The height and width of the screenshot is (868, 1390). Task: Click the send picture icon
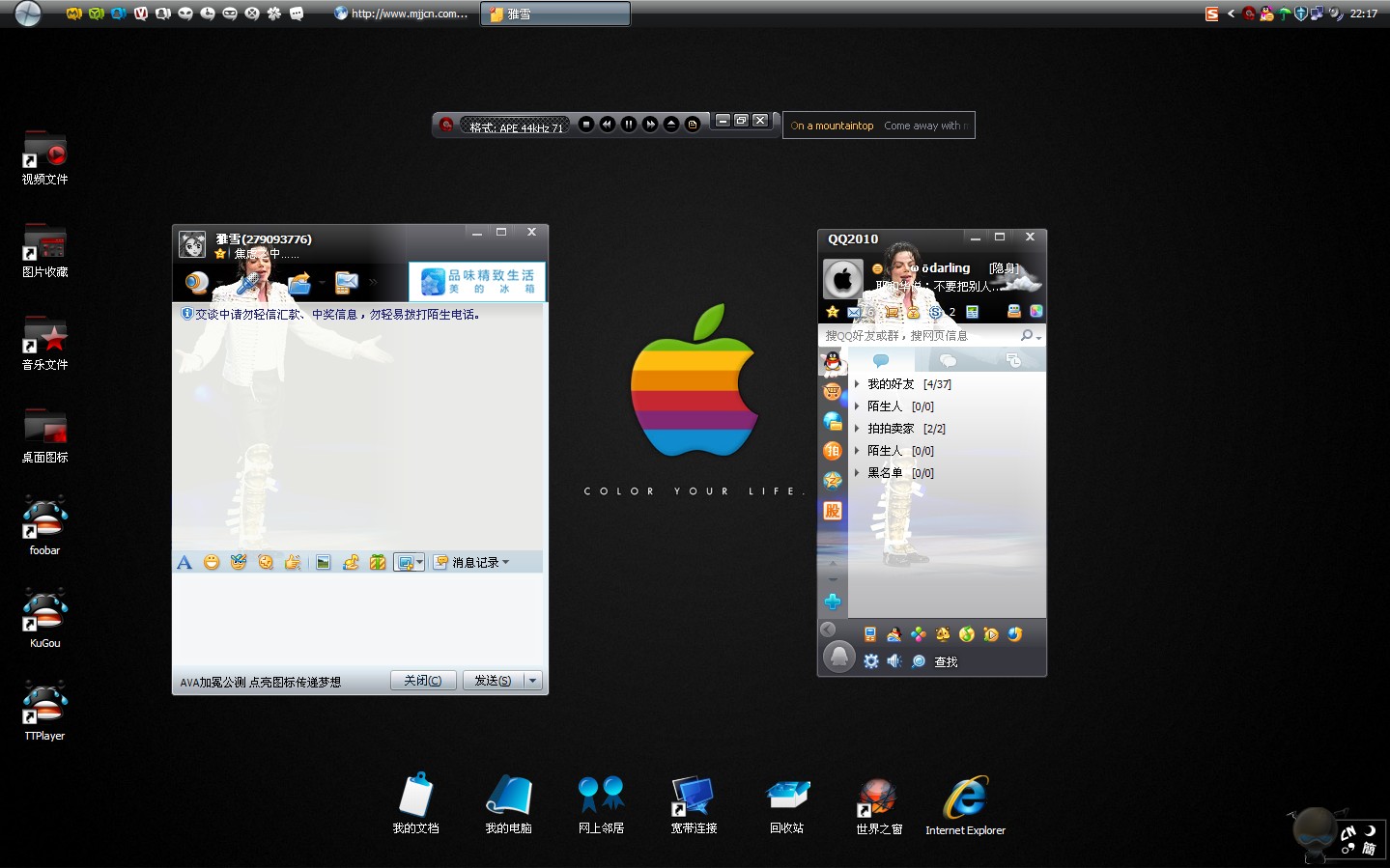(x=324, y=563)
